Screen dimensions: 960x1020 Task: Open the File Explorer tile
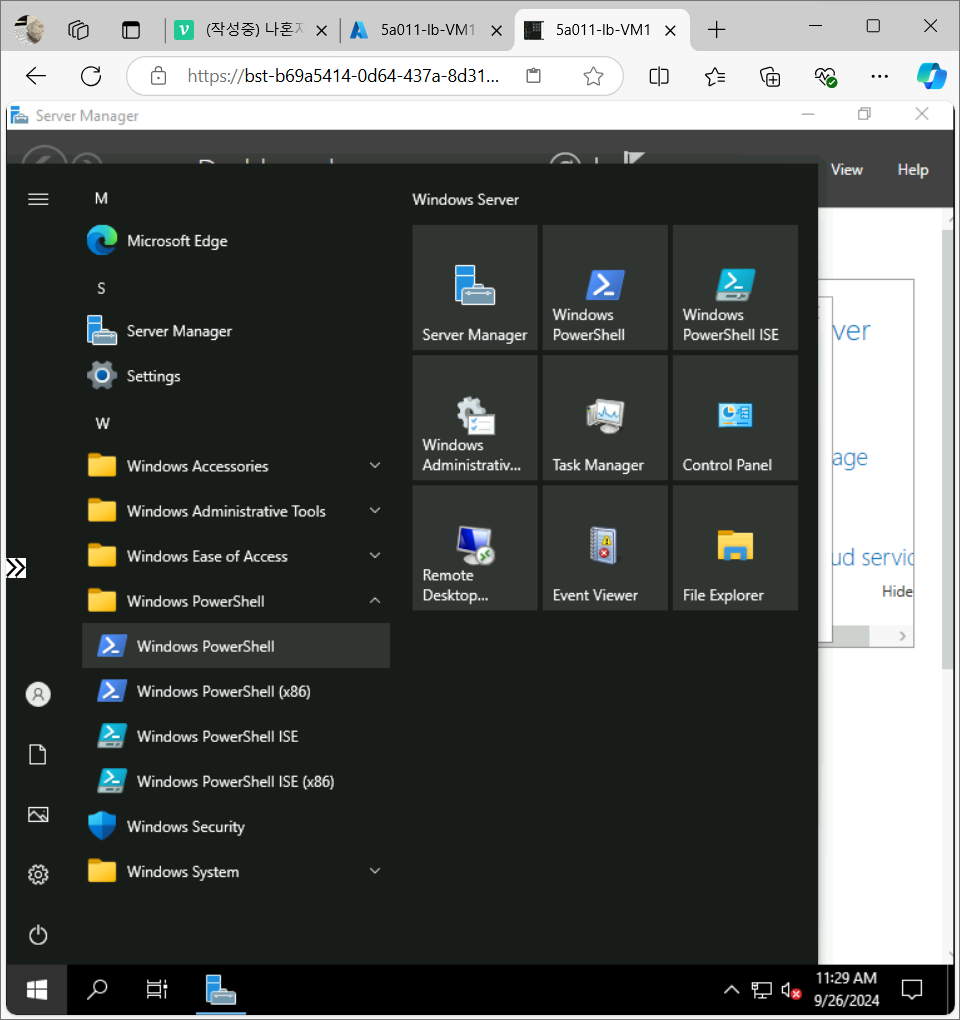735,548
